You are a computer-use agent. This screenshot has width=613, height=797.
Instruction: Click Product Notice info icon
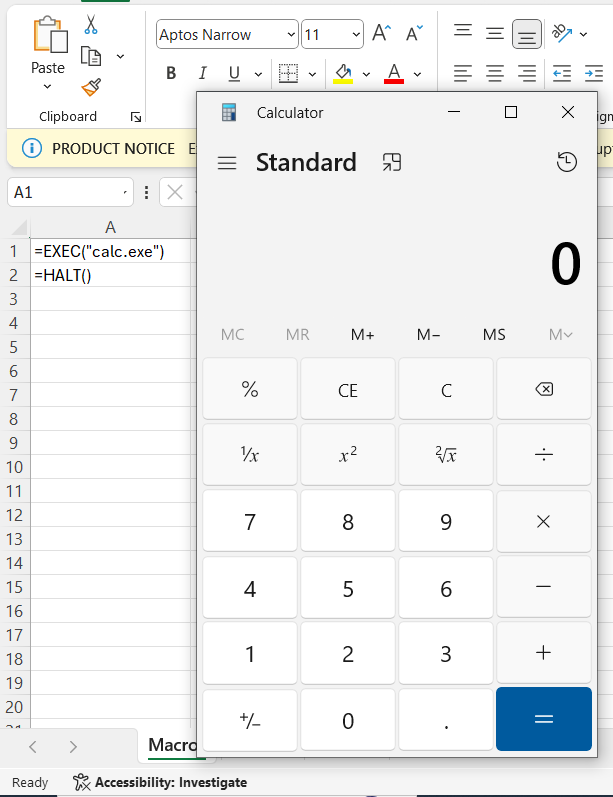point(32,148)
